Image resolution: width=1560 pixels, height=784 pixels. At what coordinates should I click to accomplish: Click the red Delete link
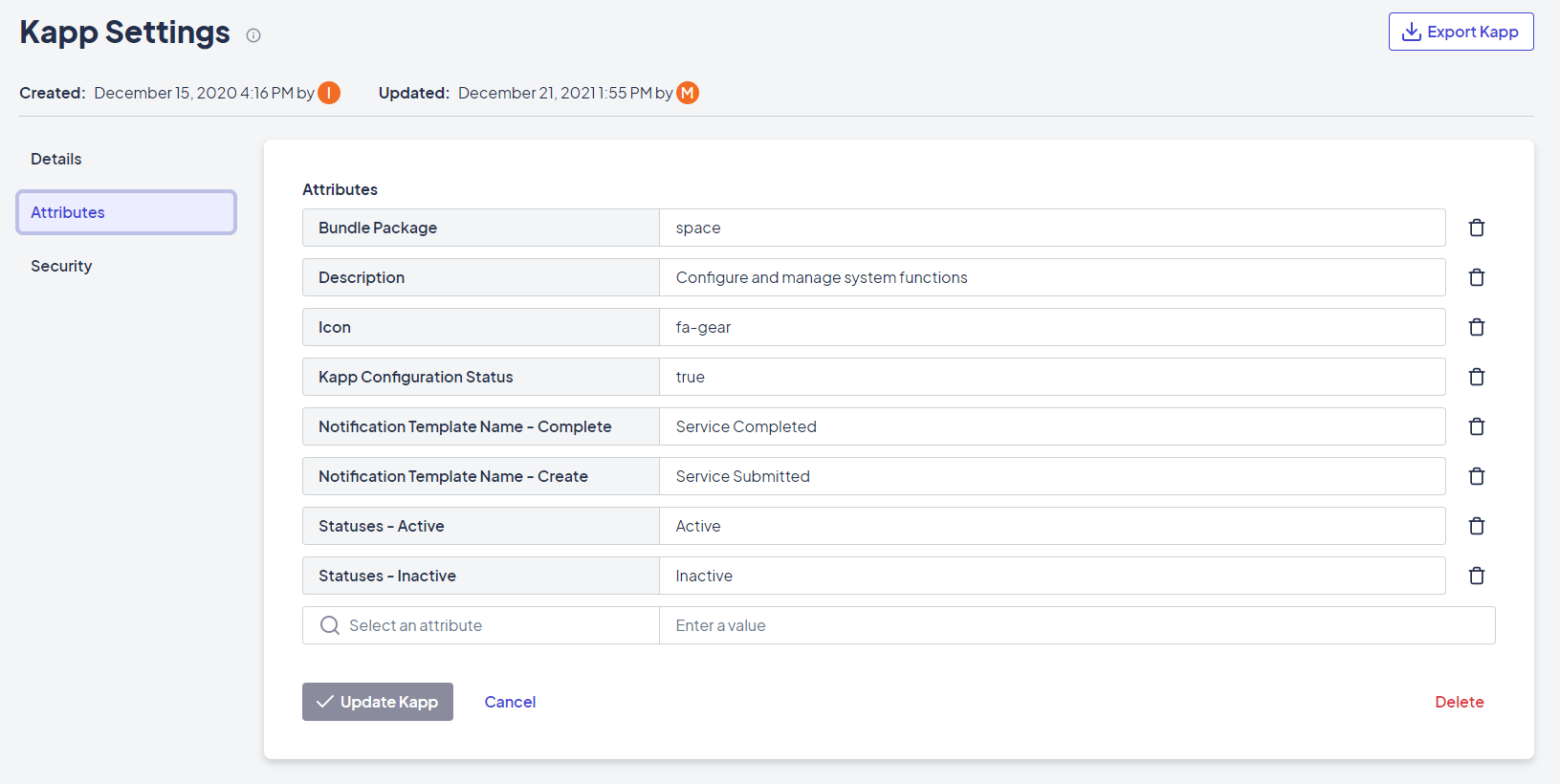[1460, 702]
